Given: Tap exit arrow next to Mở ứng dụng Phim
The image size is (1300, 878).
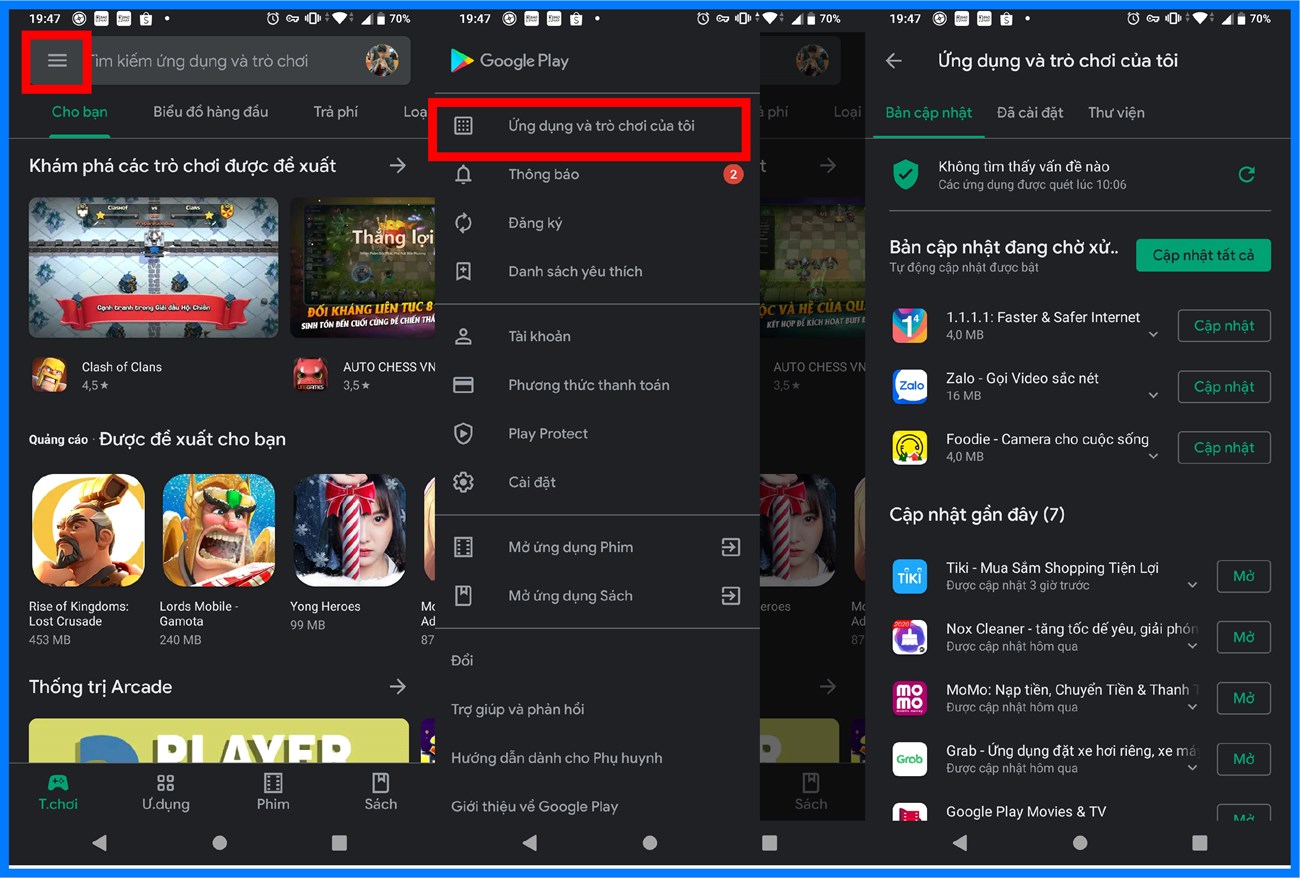Looking at the screenshot, I should point(731,547).
